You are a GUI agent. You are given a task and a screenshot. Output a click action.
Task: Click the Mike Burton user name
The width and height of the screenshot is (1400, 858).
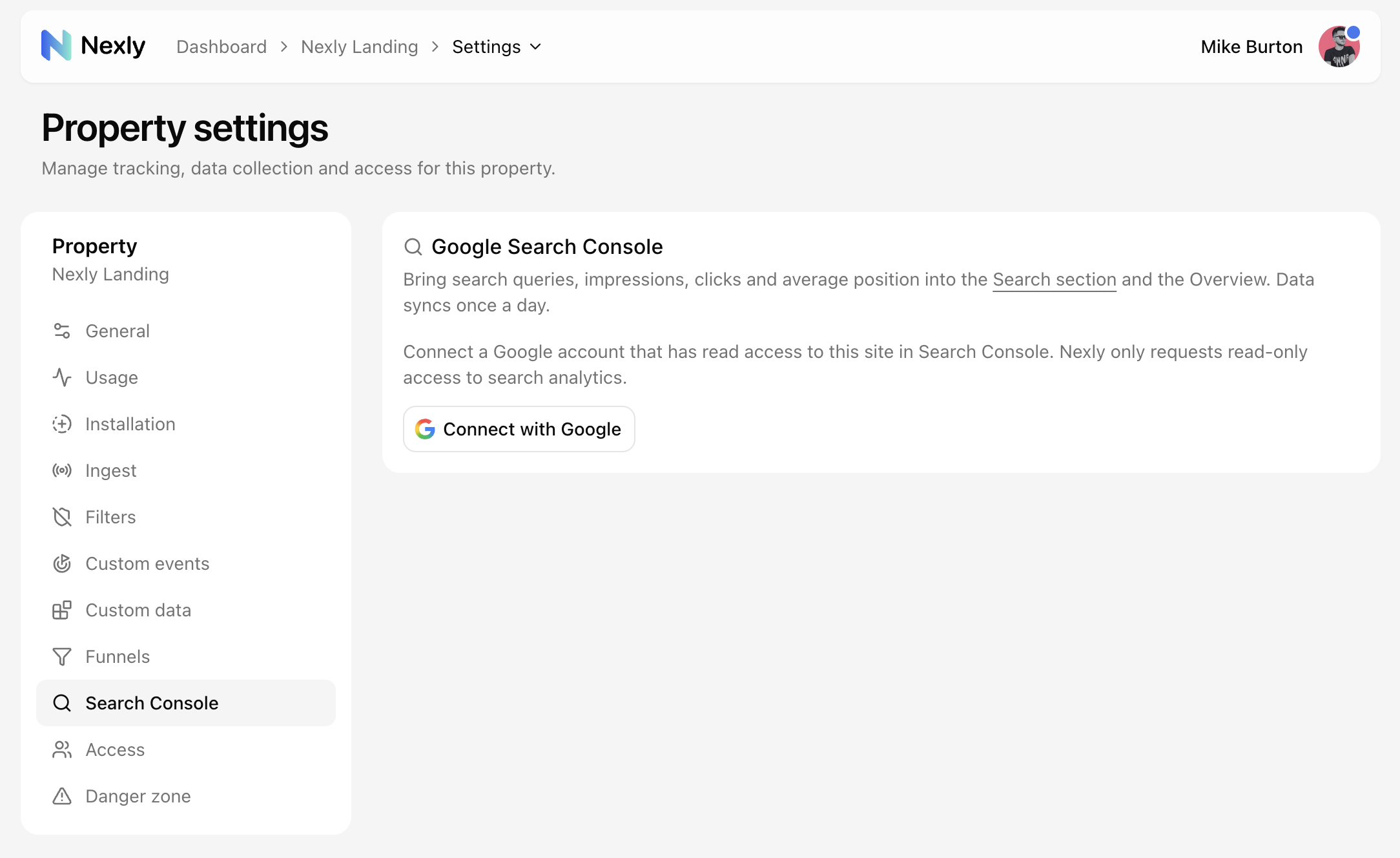[1251, 47]
